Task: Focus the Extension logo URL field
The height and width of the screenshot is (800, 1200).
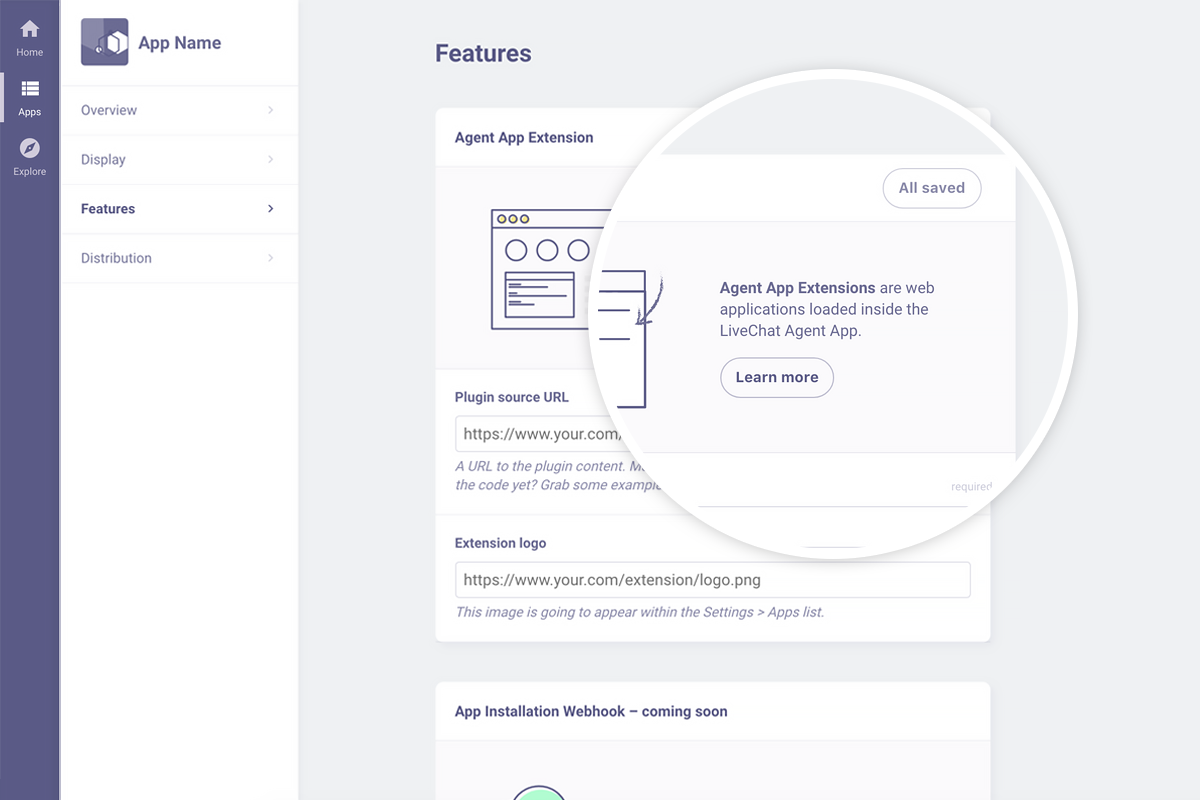Action: click(x=713, y=580)
